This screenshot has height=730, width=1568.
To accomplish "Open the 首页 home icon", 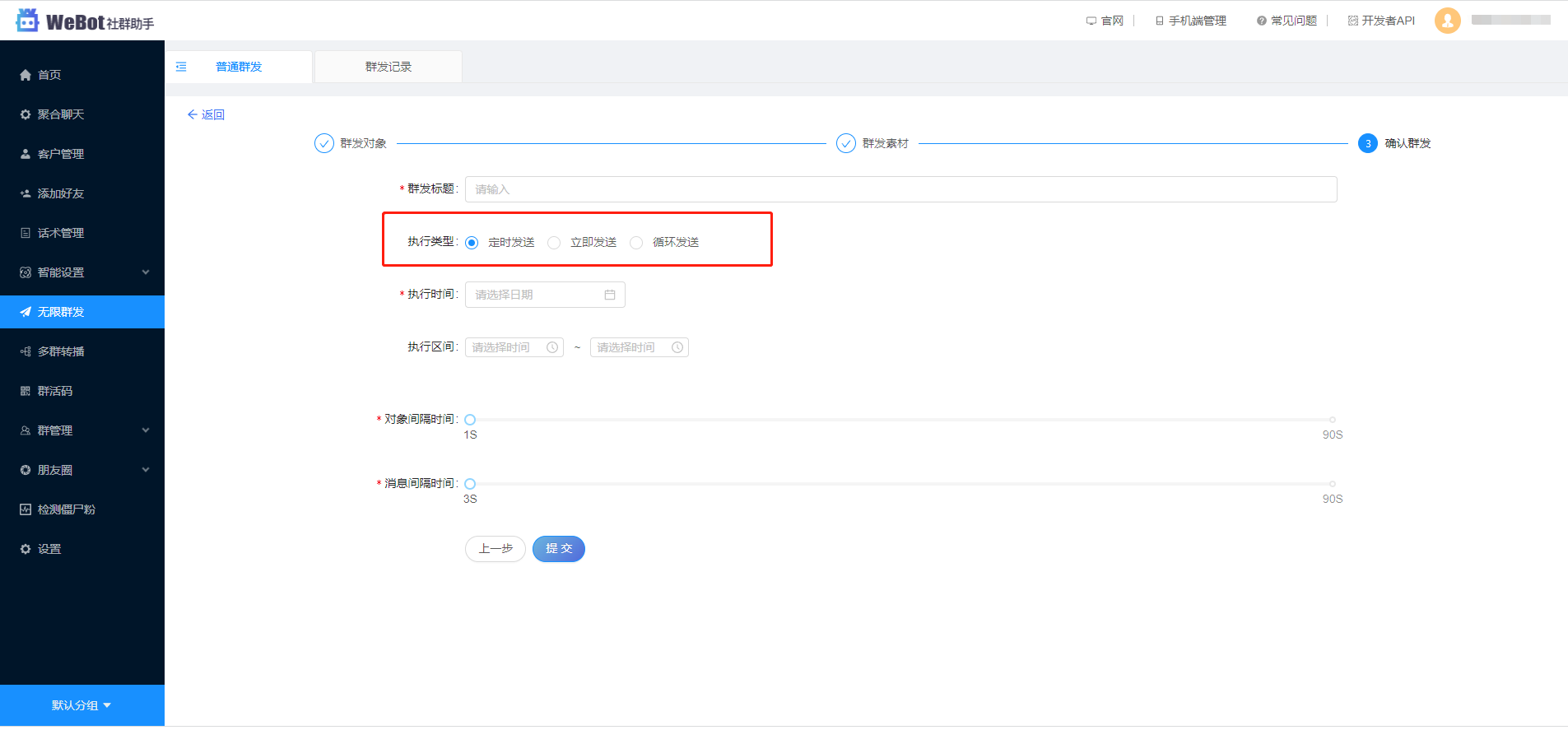I will (x=26, y=75).
